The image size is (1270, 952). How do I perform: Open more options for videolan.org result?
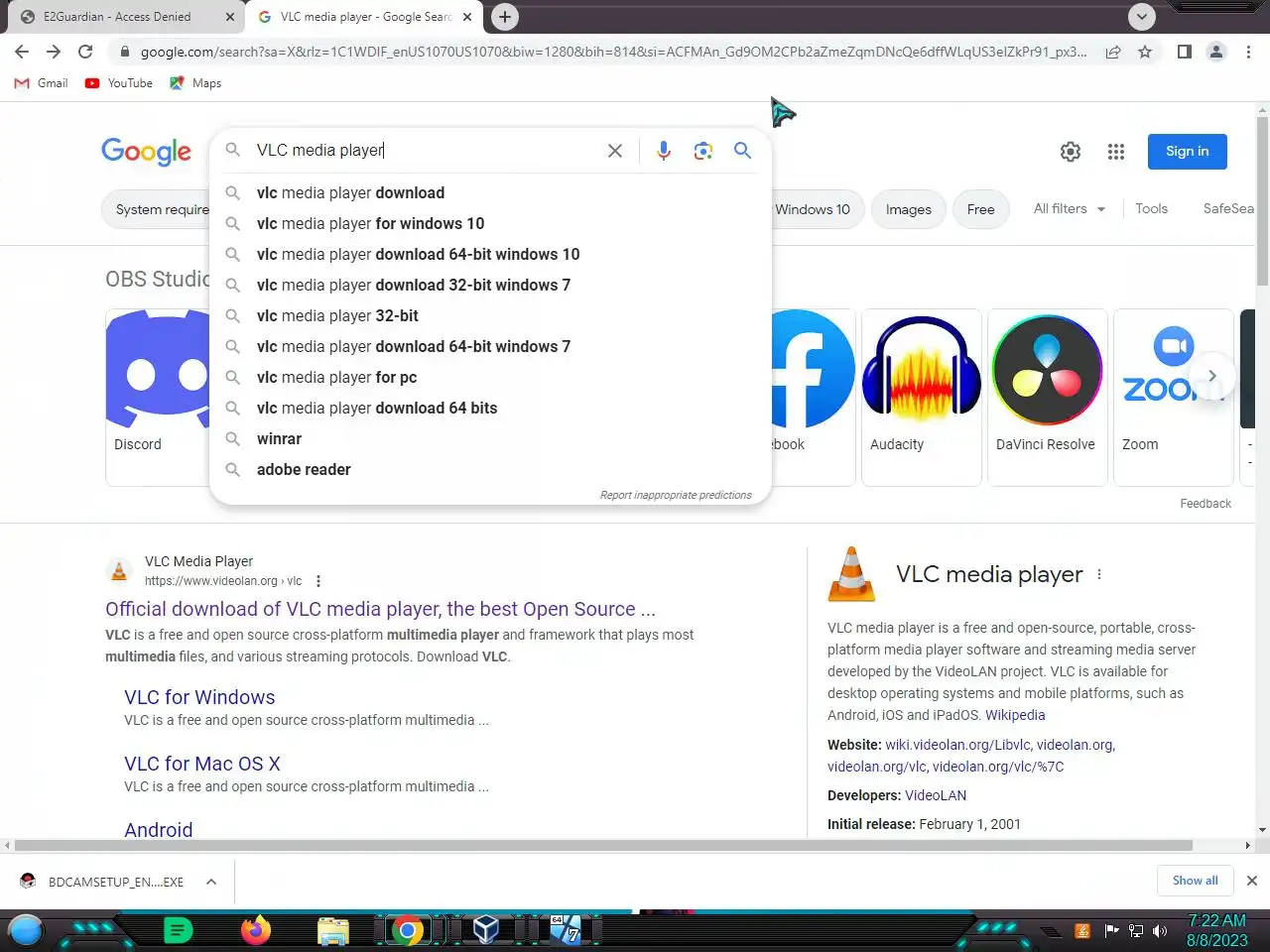(x=318, y=581)
